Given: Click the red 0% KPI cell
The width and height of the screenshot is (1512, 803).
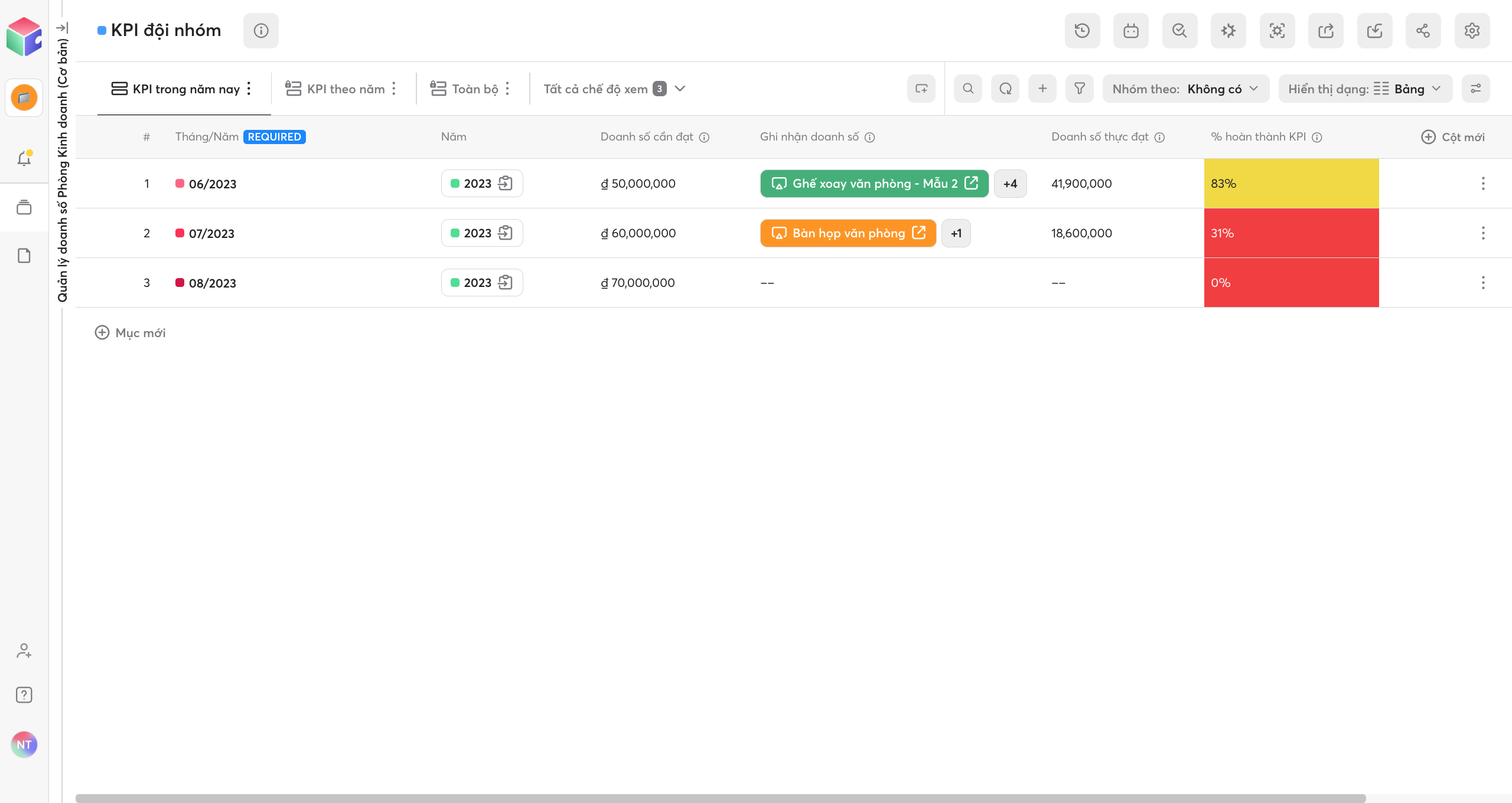Looking at the screenshot, I should point(1291,283).
